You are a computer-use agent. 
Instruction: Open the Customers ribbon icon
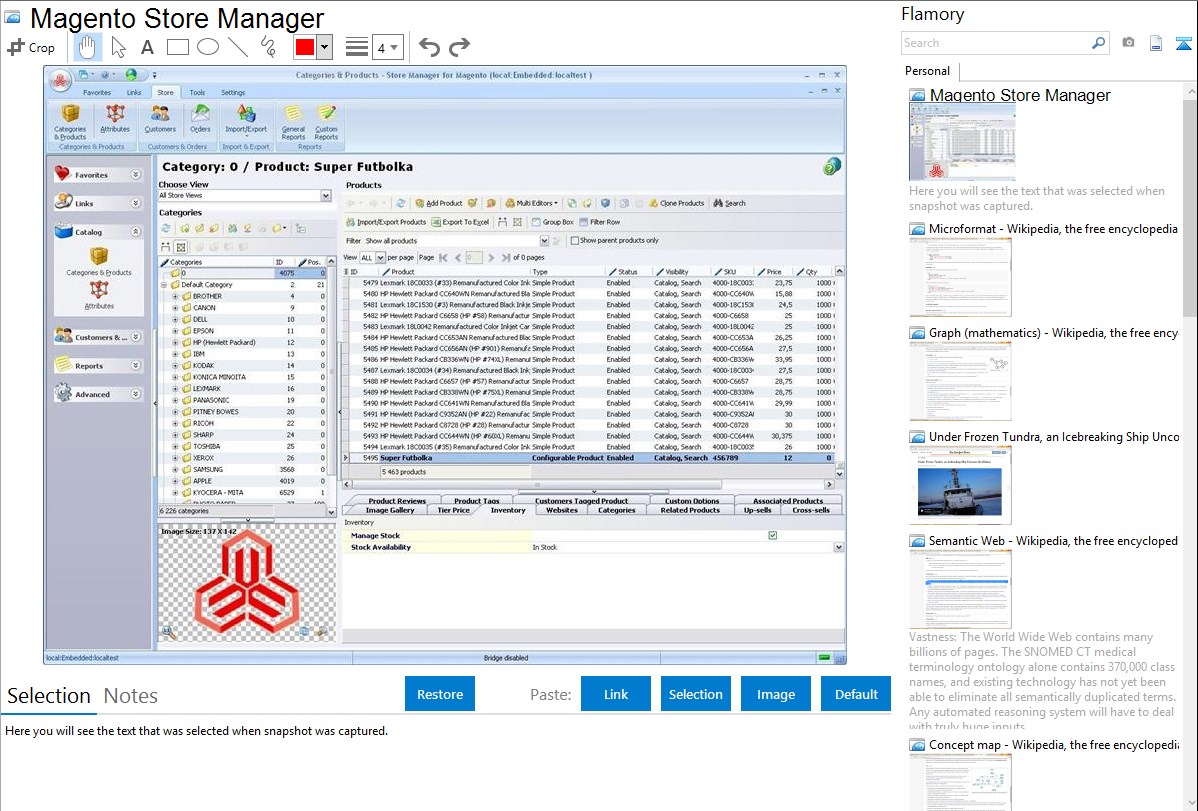click(x=160, y=119)
